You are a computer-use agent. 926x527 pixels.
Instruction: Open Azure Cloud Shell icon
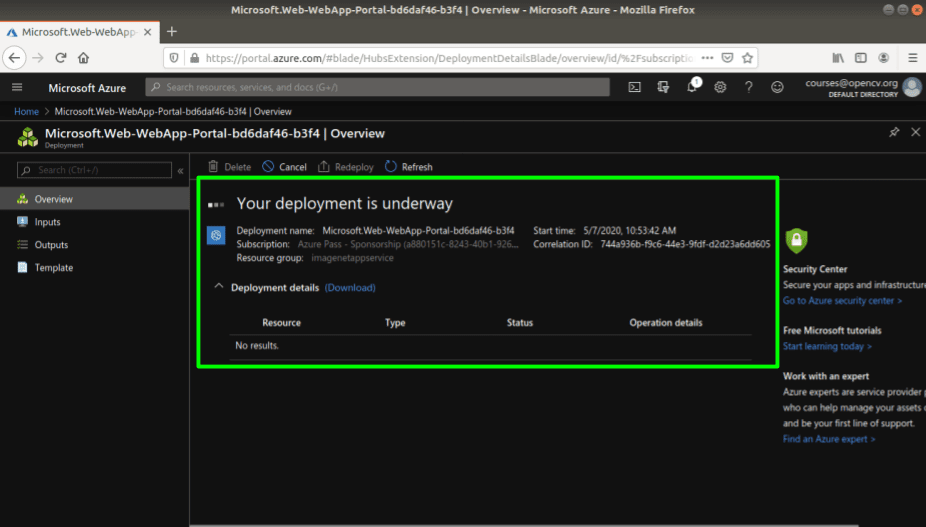634,87
